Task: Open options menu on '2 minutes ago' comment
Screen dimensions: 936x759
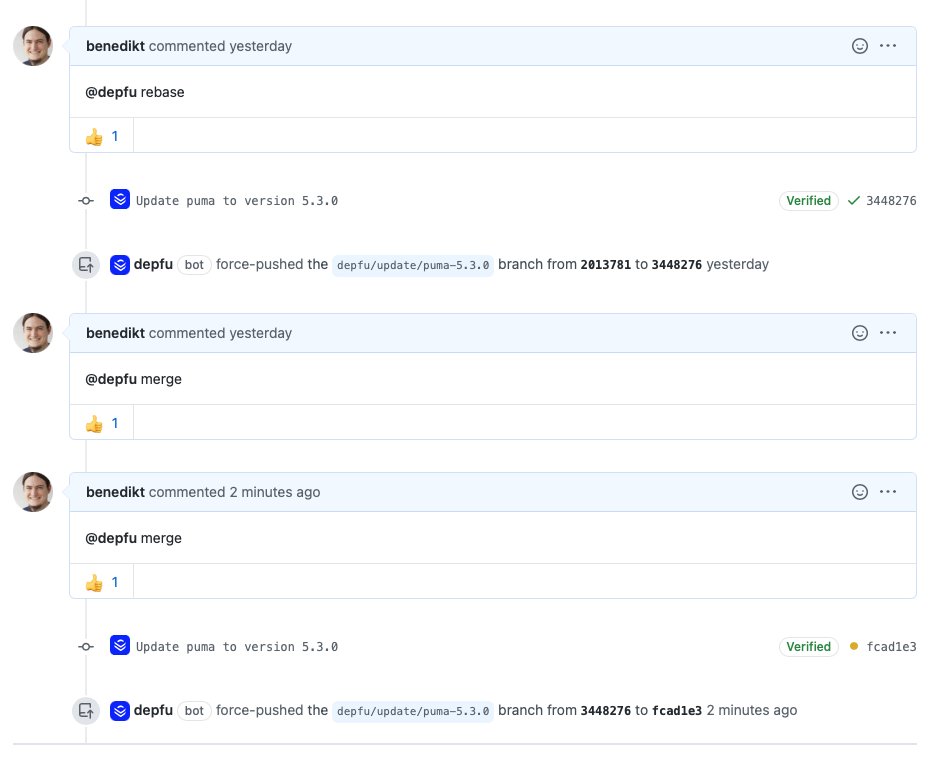Action: point(888,491)
